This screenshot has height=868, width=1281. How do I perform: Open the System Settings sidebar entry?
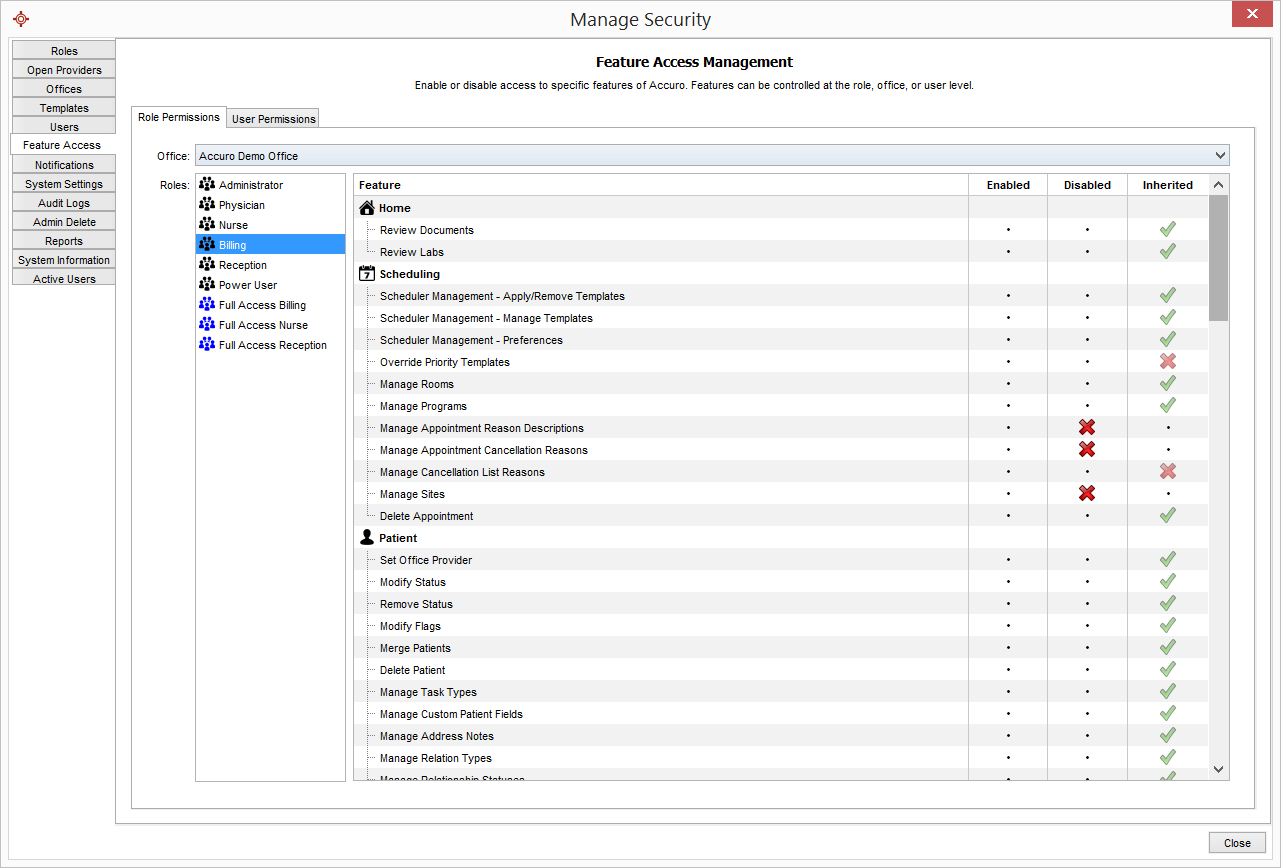[x=63, y=183]
